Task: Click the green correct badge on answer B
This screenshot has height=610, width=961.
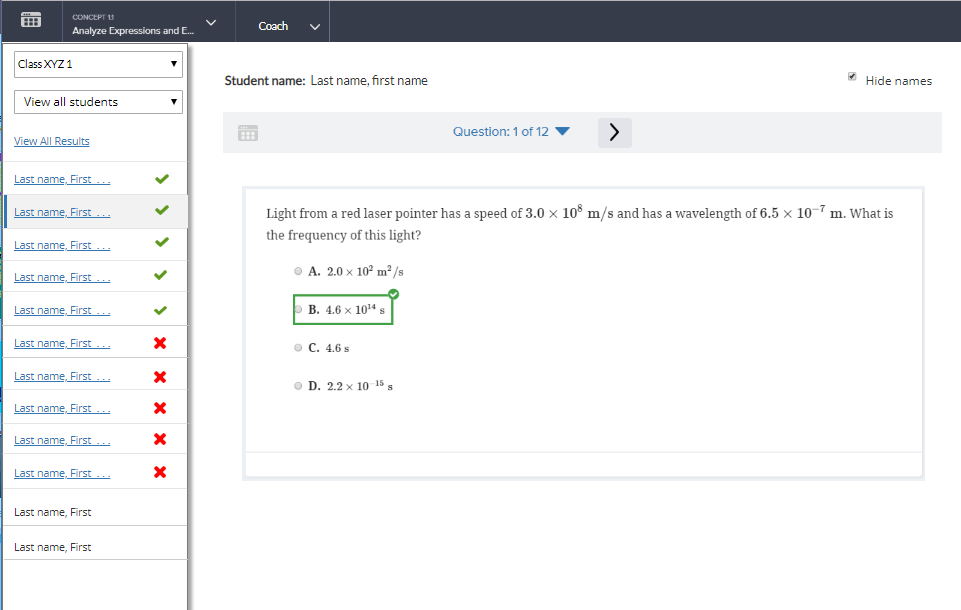Action: [393, 294]
